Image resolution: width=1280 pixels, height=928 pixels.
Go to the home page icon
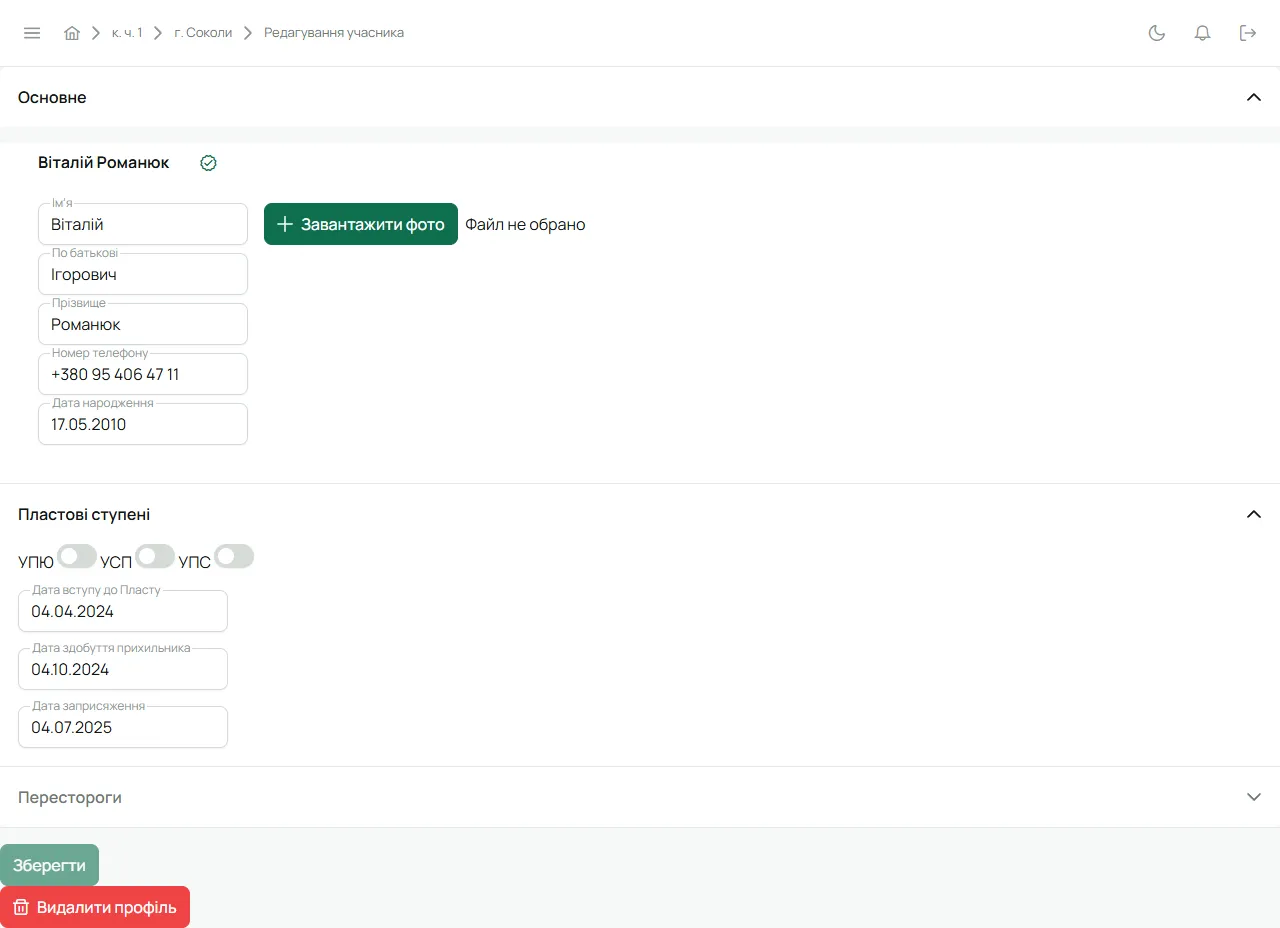pyautogui.click(x=72, y=33)
